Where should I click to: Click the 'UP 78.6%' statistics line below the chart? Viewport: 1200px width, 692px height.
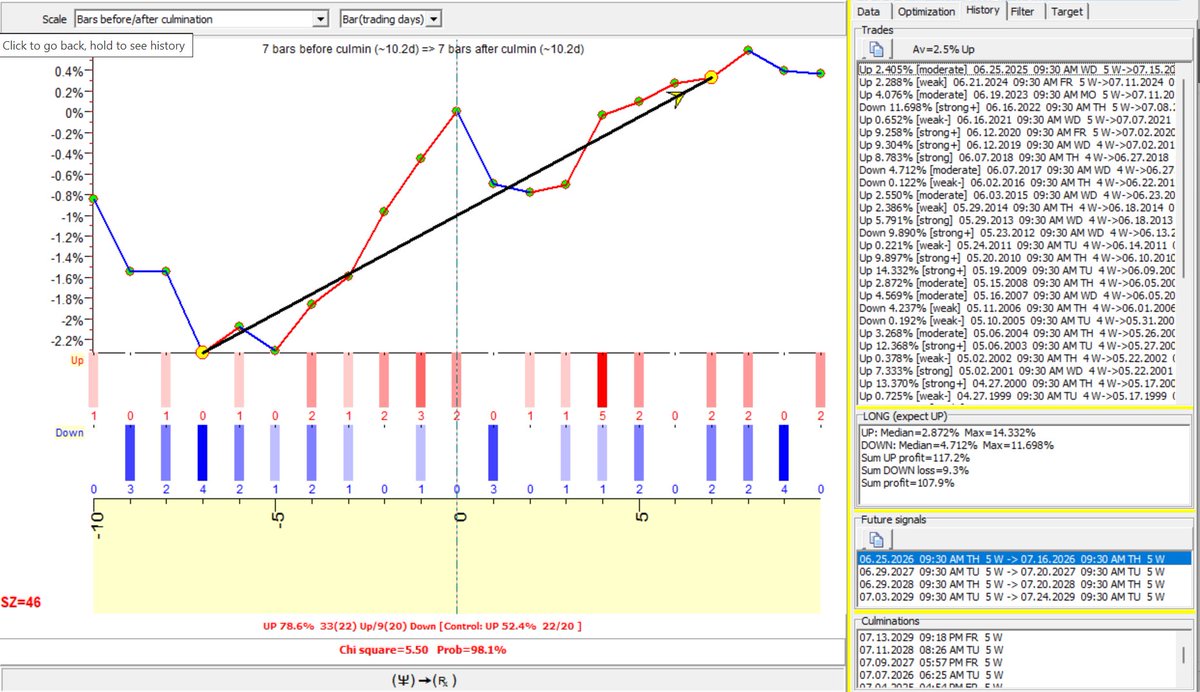point(423,625)
